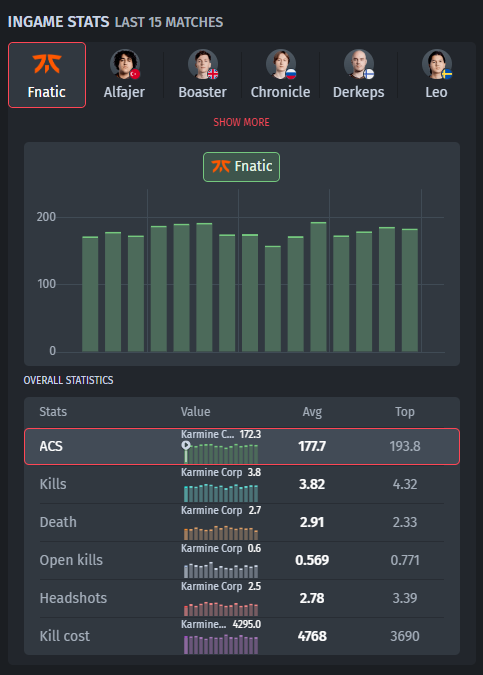Viewport: 483px width, 675px height.
Task: Click the Avg column header
Action: coord(312,412)
